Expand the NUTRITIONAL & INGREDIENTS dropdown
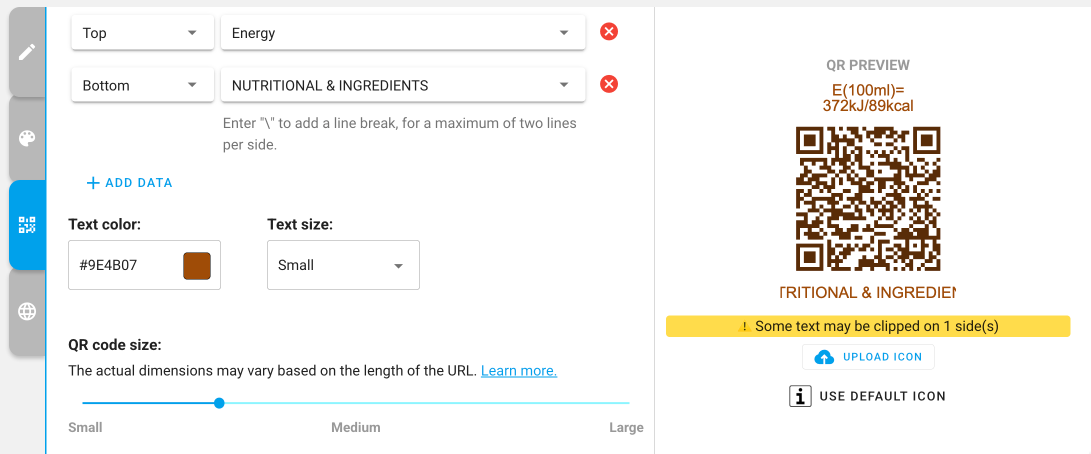The image size is (1091, 454). (402, 85)
